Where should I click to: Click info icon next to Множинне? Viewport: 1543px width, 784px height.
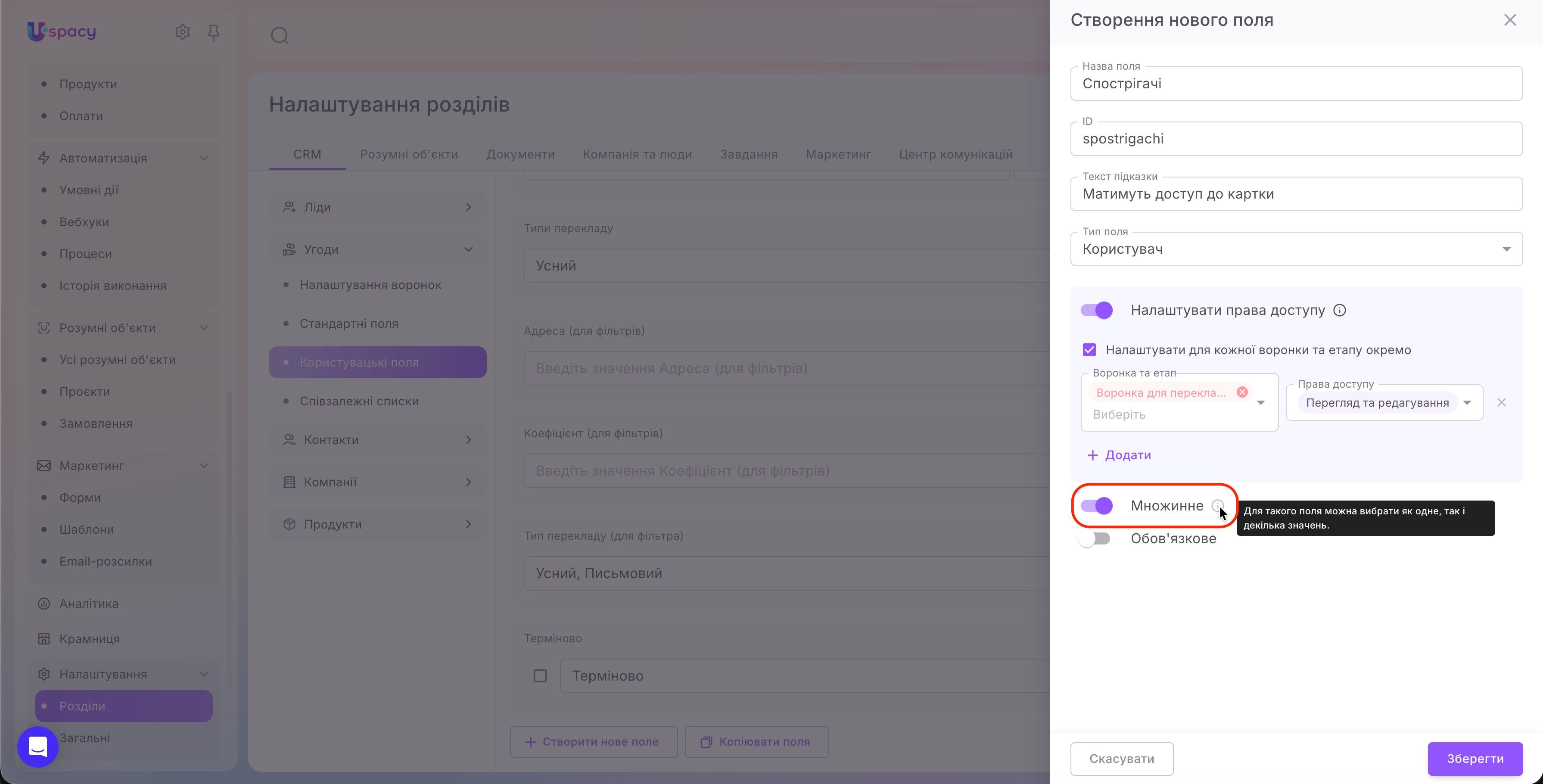(1217, 505)
